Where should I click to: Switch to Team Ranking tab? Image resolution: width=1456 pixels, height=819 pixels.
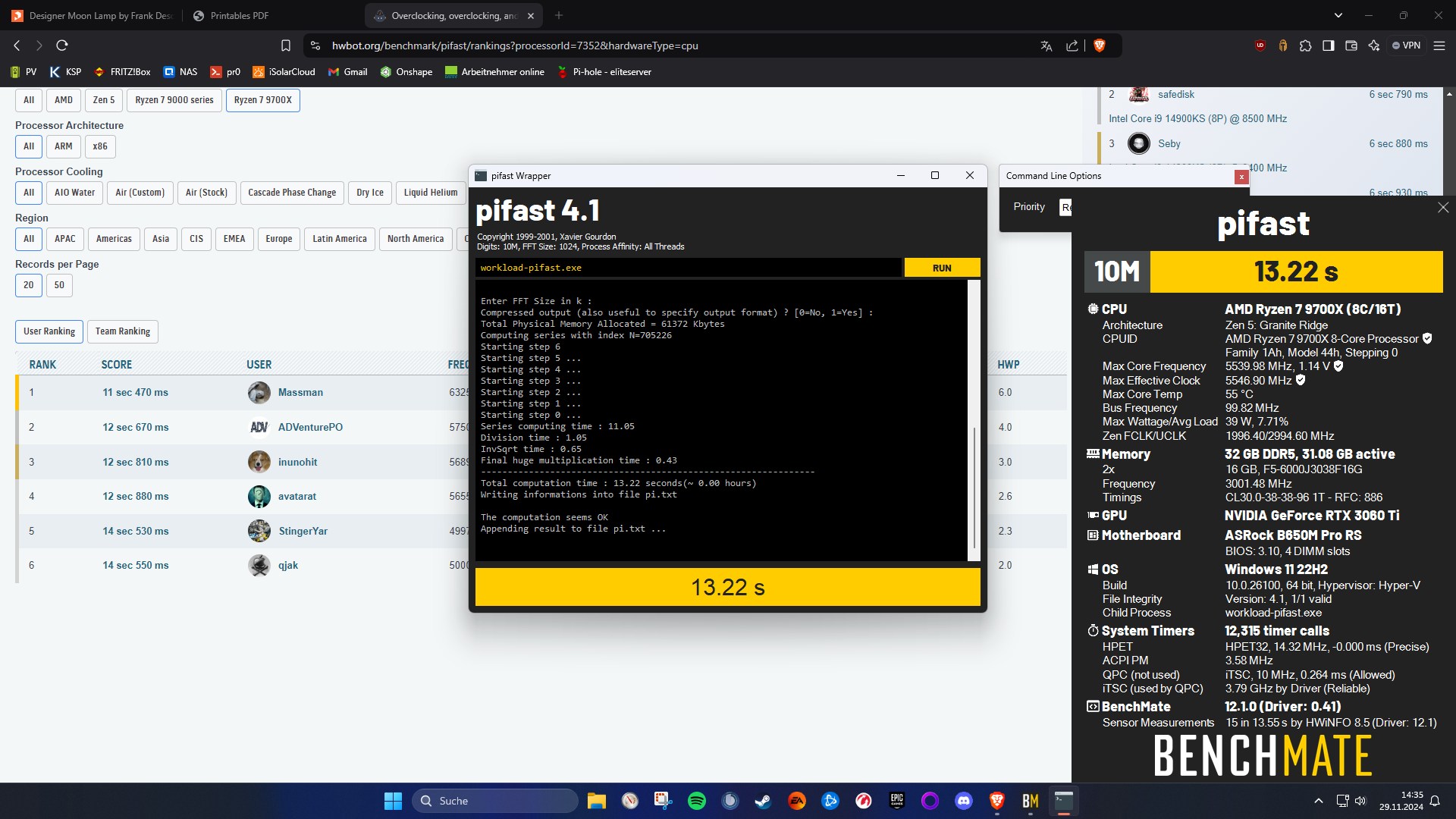(x=123, y=331)
